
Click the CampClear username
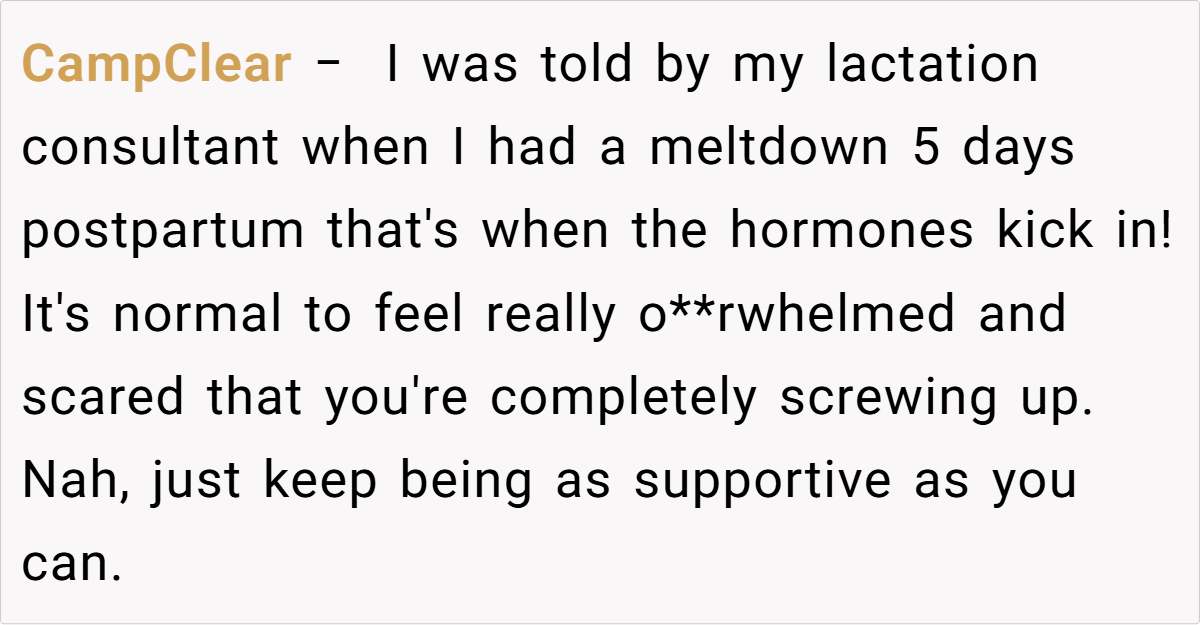pos(156,66)
